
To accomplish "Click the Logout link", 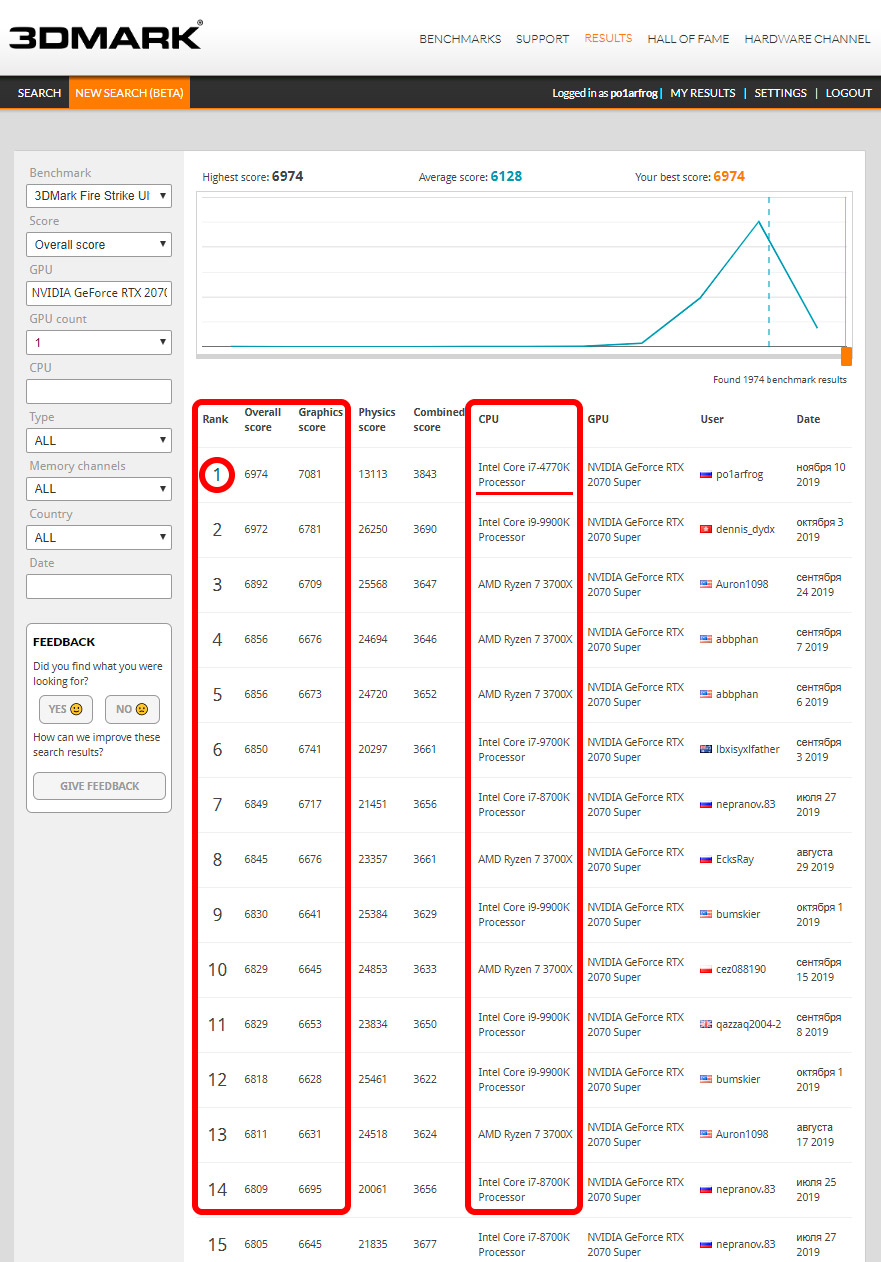I will pos(849,93).
